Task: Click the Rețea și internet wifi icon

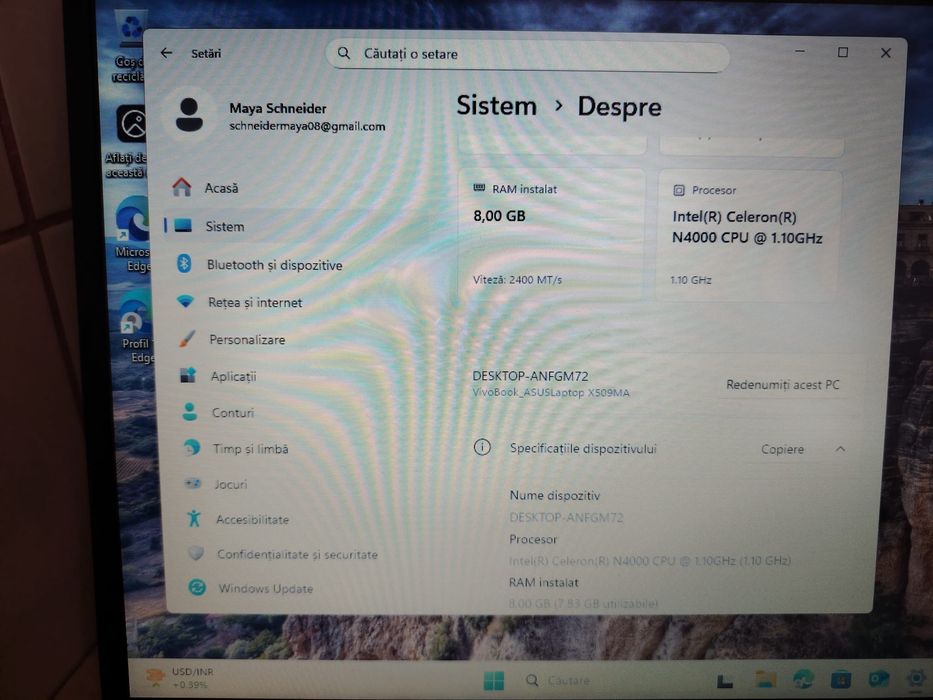Action: click(185, 301)
